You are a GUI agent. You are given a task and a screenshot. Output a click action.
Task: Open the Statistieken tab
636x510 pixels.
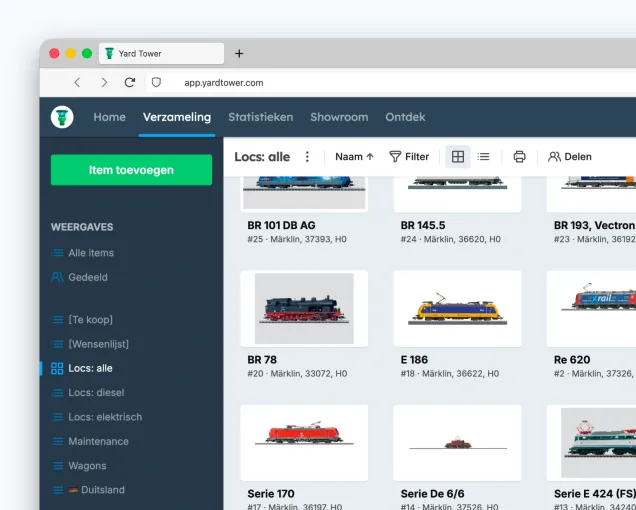click(260, 117)
